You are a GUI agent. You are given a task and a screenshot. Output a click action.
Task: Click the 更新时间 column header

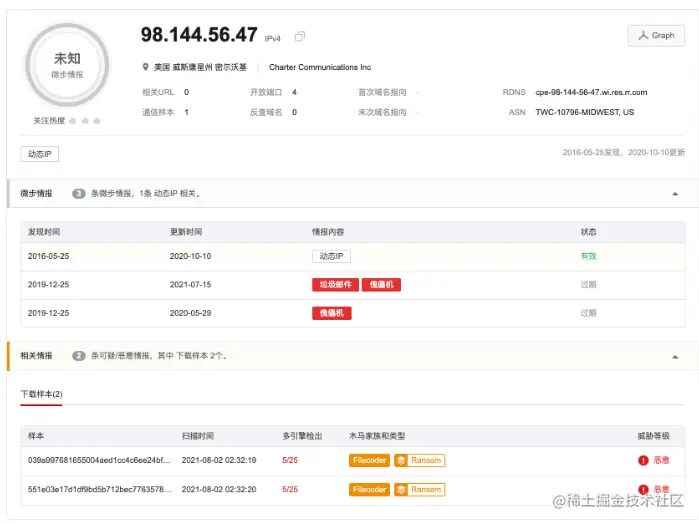pyautogui.click(x=186, y=232)
